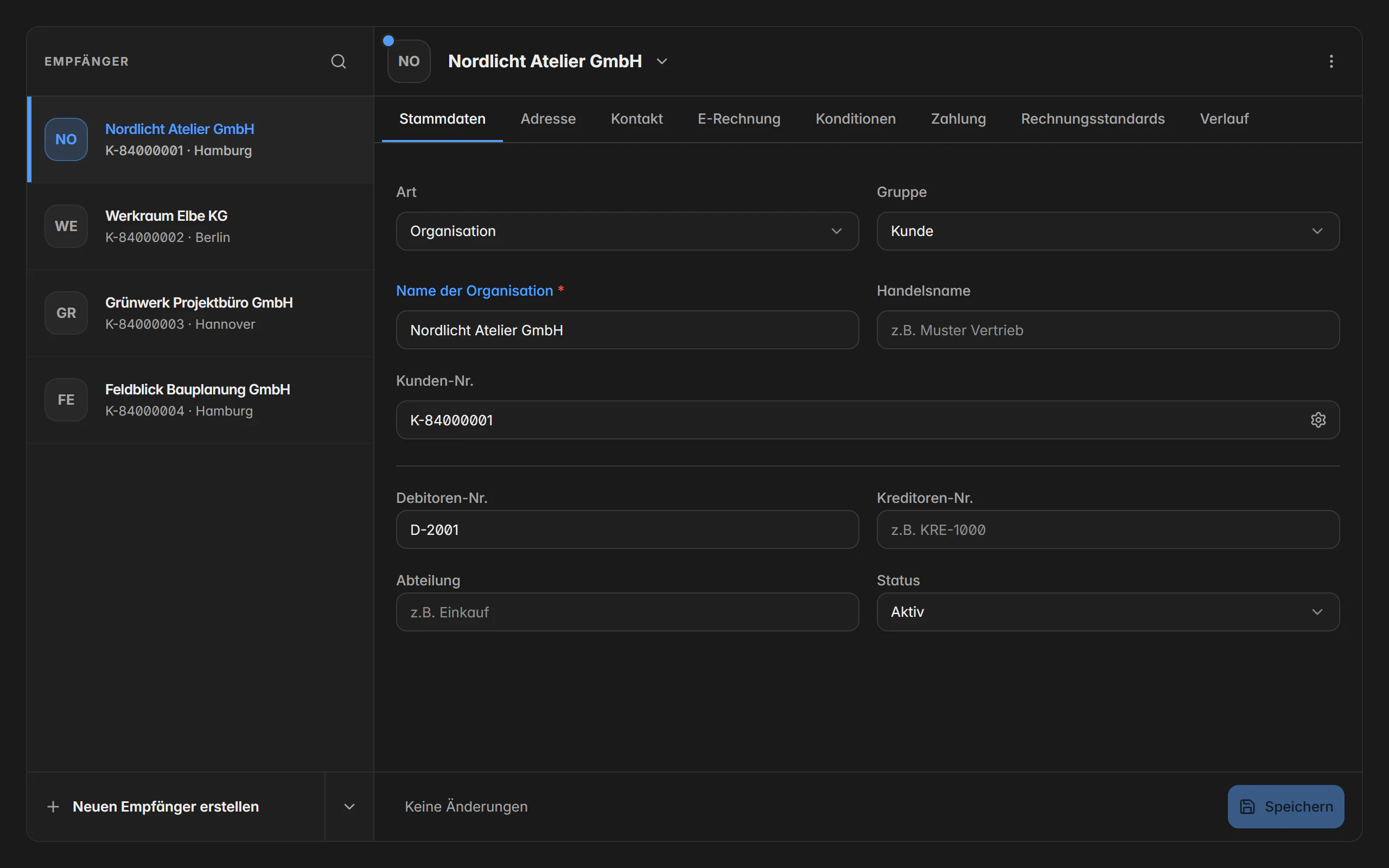Click the FE avatar of Feldblick Bauplanung
1389x868 pixels.
click(66, 400)
